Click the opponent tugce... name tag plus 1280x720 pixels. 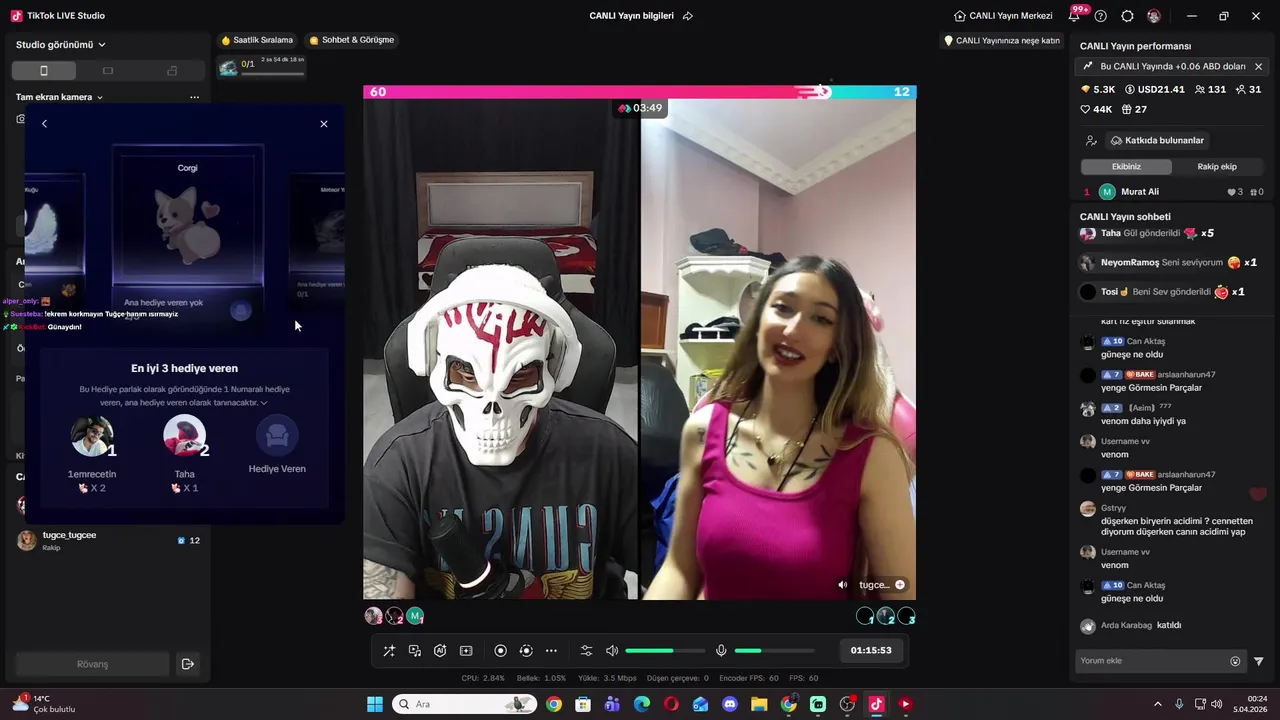[900, 585]
